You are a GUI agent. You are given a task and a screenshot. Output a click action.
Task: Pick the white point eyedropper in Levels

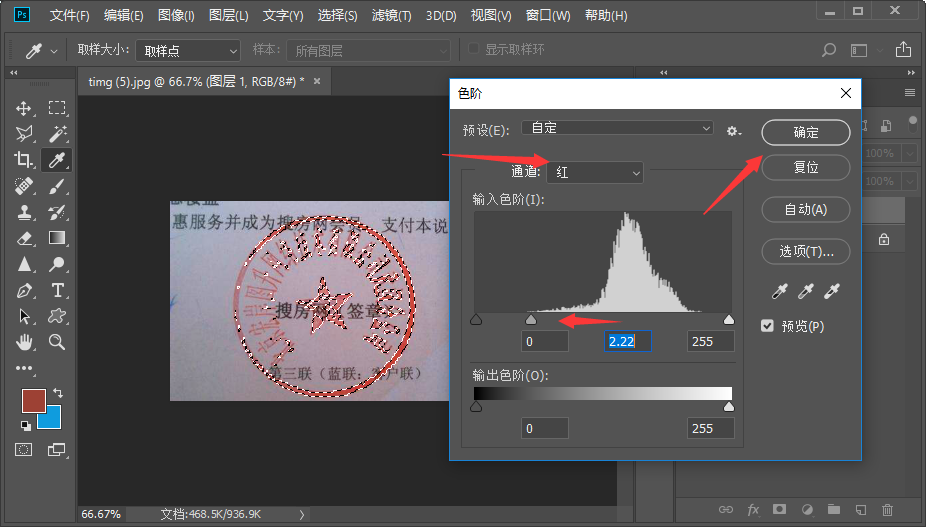click(x=832, y=291)
